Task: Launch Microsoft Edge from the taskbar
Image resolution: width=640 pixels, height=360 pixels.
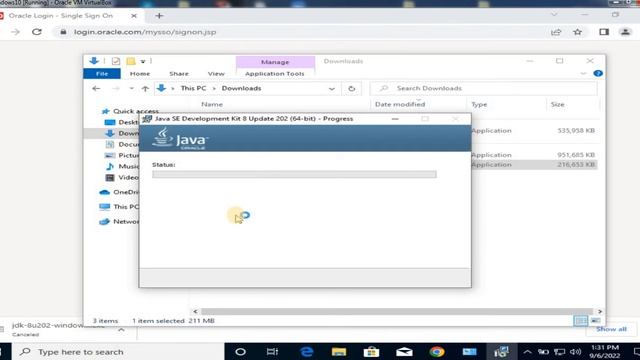Action: (x=306, y=351)
